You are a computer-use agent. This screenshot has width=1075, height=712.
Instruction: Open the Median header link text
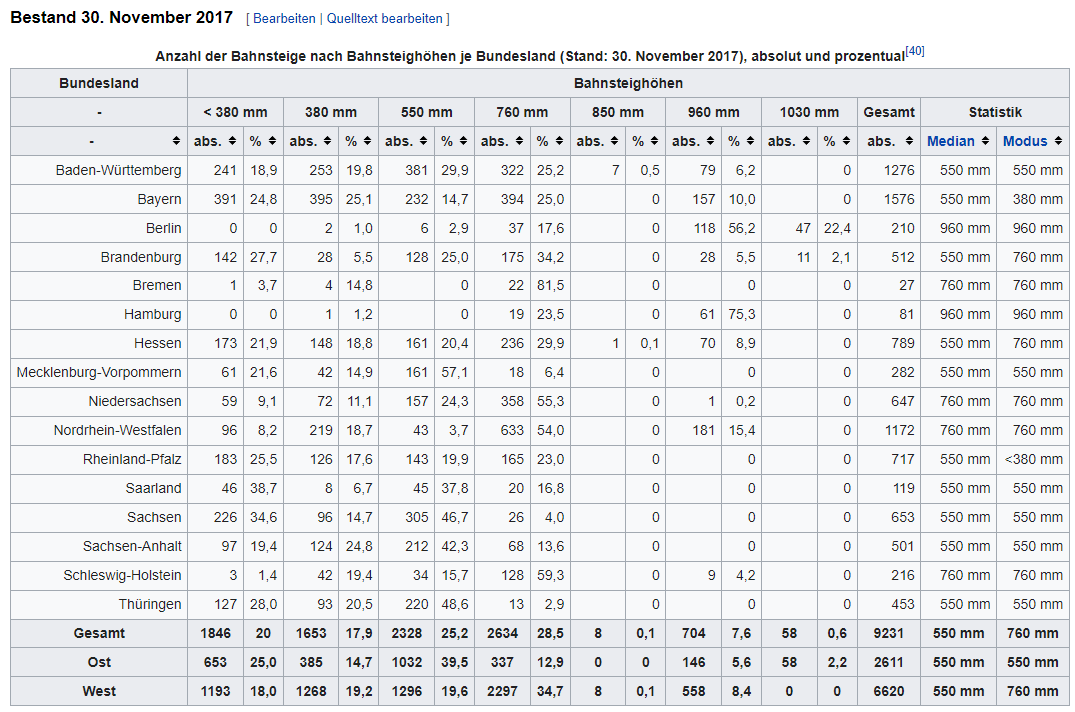click(x=950, y=141)
